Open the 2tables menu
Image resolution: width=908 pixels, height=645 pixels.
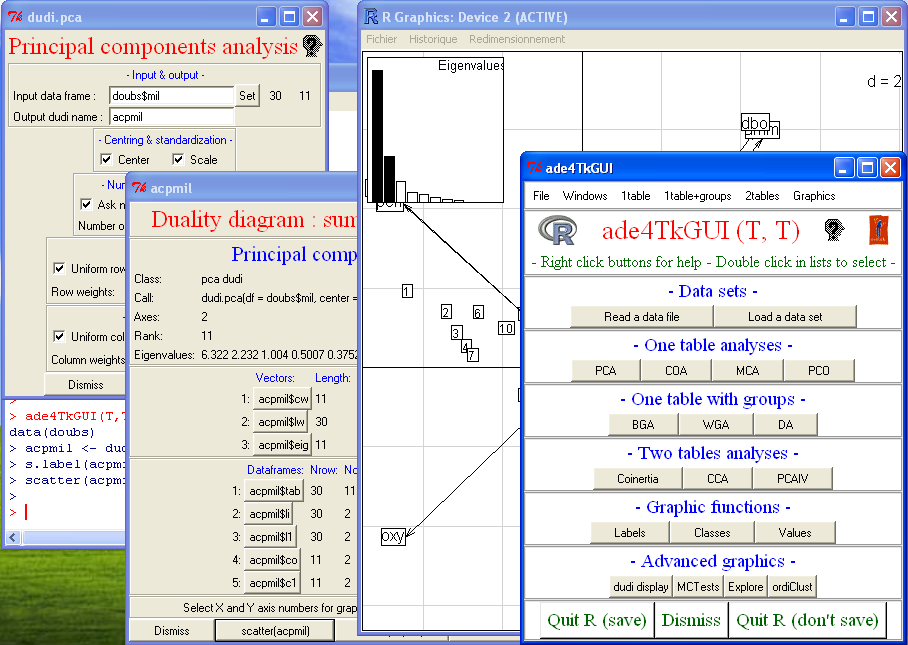tap(762, 196)
